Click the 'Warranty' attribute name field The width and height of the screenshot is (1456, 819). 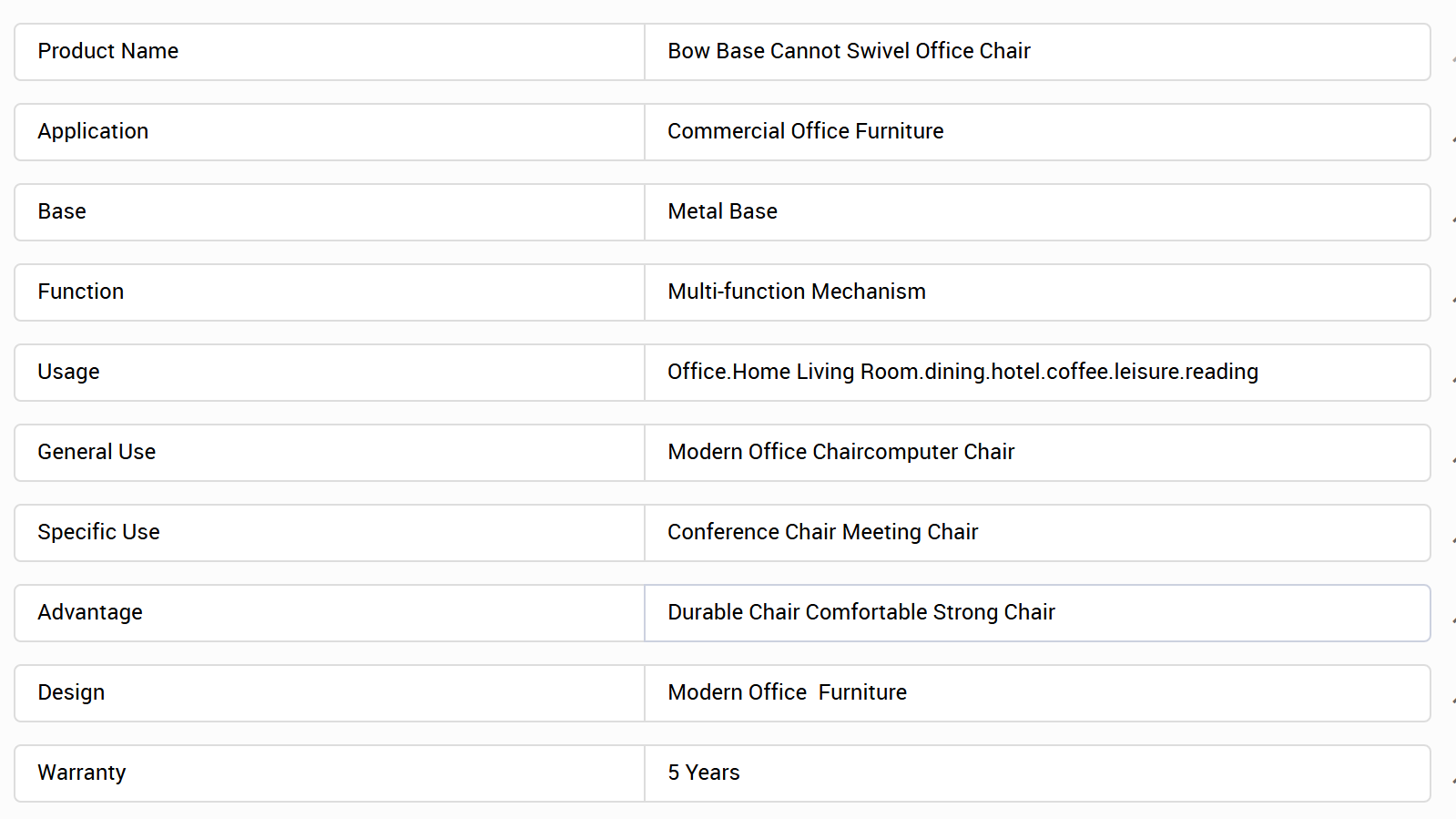[330, 773]
